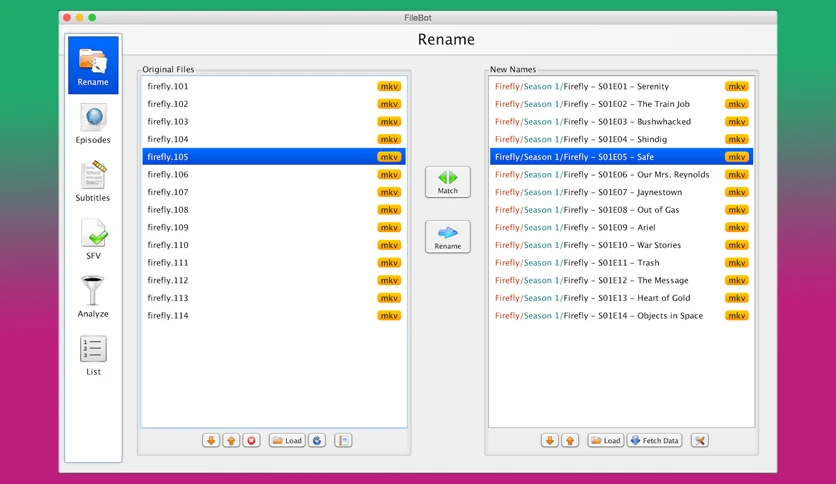Viewport: 836px width, 484px height.
Task: Select new name S01E12 – The Message
Action: pyautogui.click(x=621, y=280)
